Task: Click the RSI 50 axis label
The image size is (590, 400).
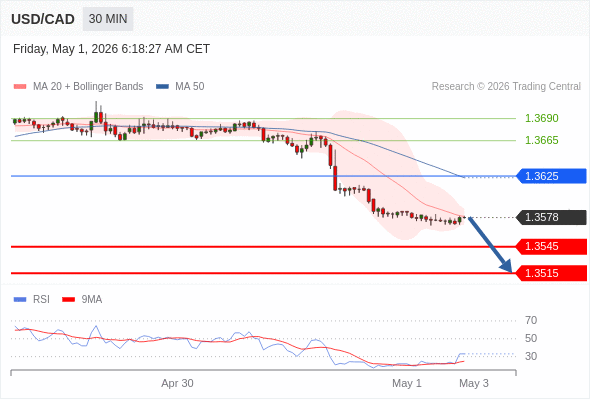Action: pyautogui.click(x=531, y=338)
